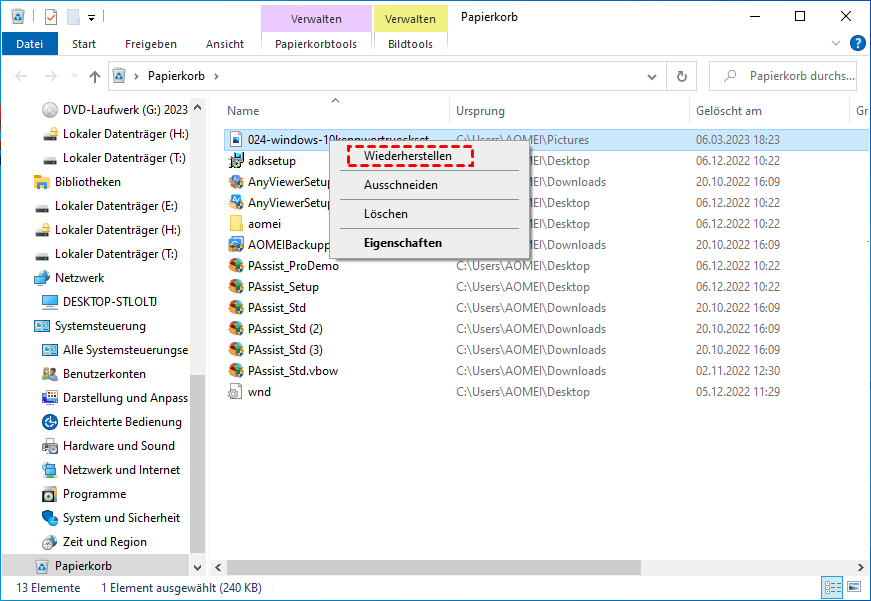This screenshot has width=871, height=601.
Task: Open System und Sicherheit in sidebar
Action: tap(121, 518)
